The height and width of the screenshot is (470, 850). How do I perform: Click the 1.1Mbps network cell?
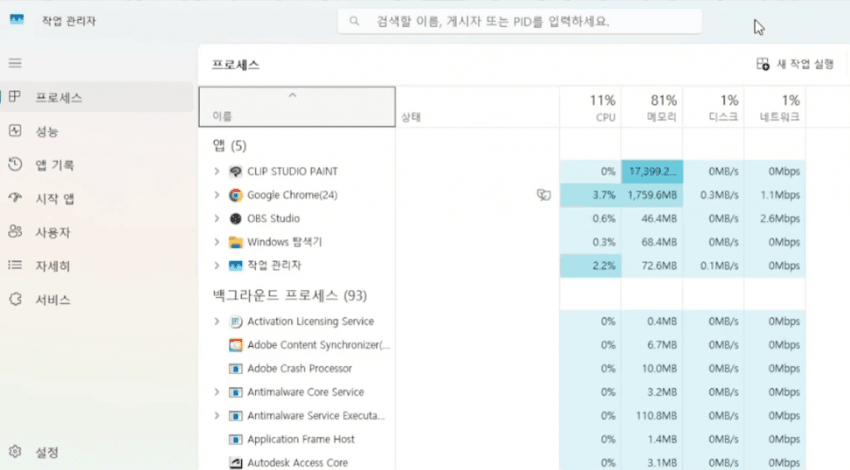[775, 195]
